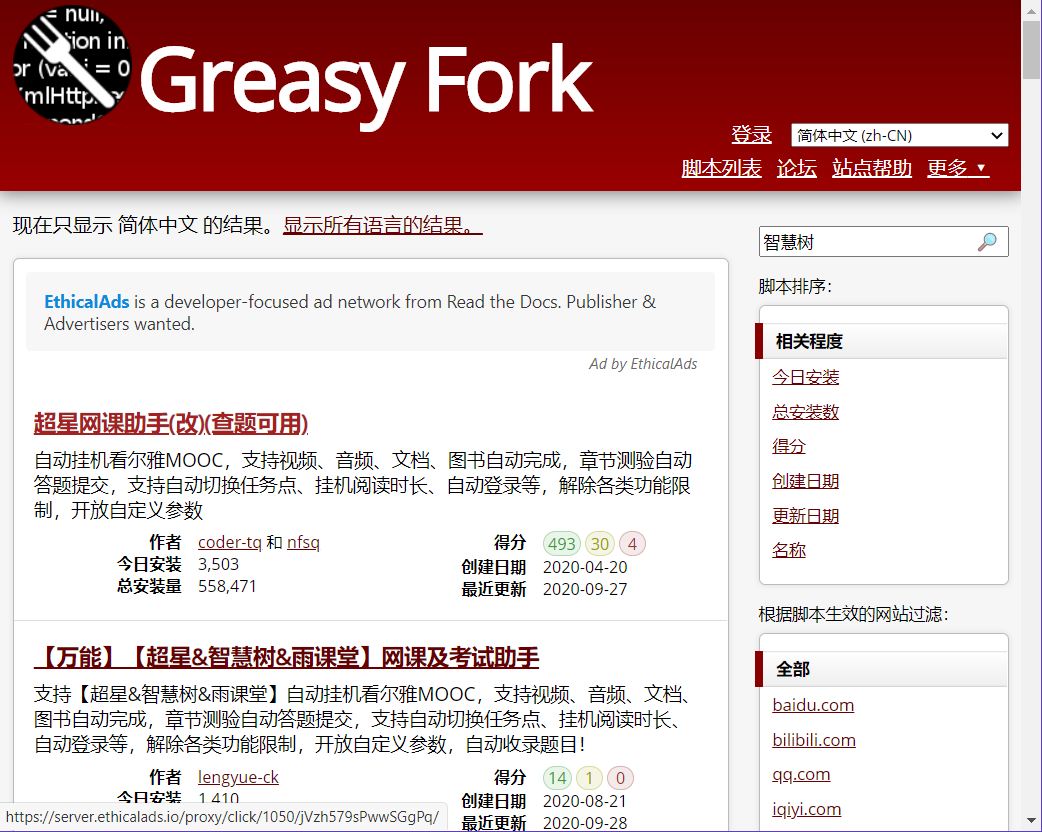Screen dimensions: 1042x832
Task: Click the update date 2020-09-27
Action: [585, 589]
